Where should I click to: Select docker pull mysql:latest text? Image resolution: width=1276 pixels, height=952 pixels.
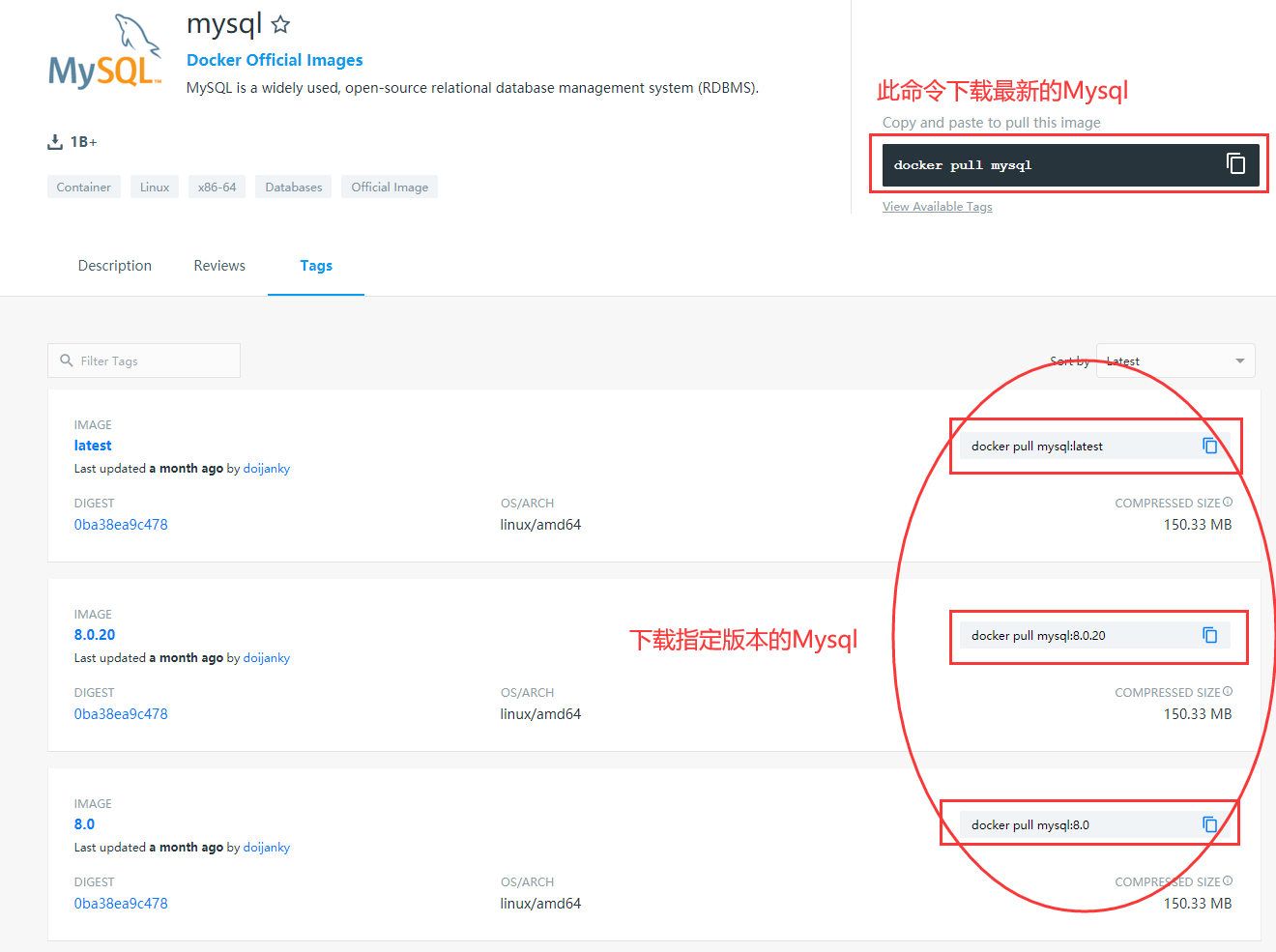pyautogui.click(x=1037, y=447)
